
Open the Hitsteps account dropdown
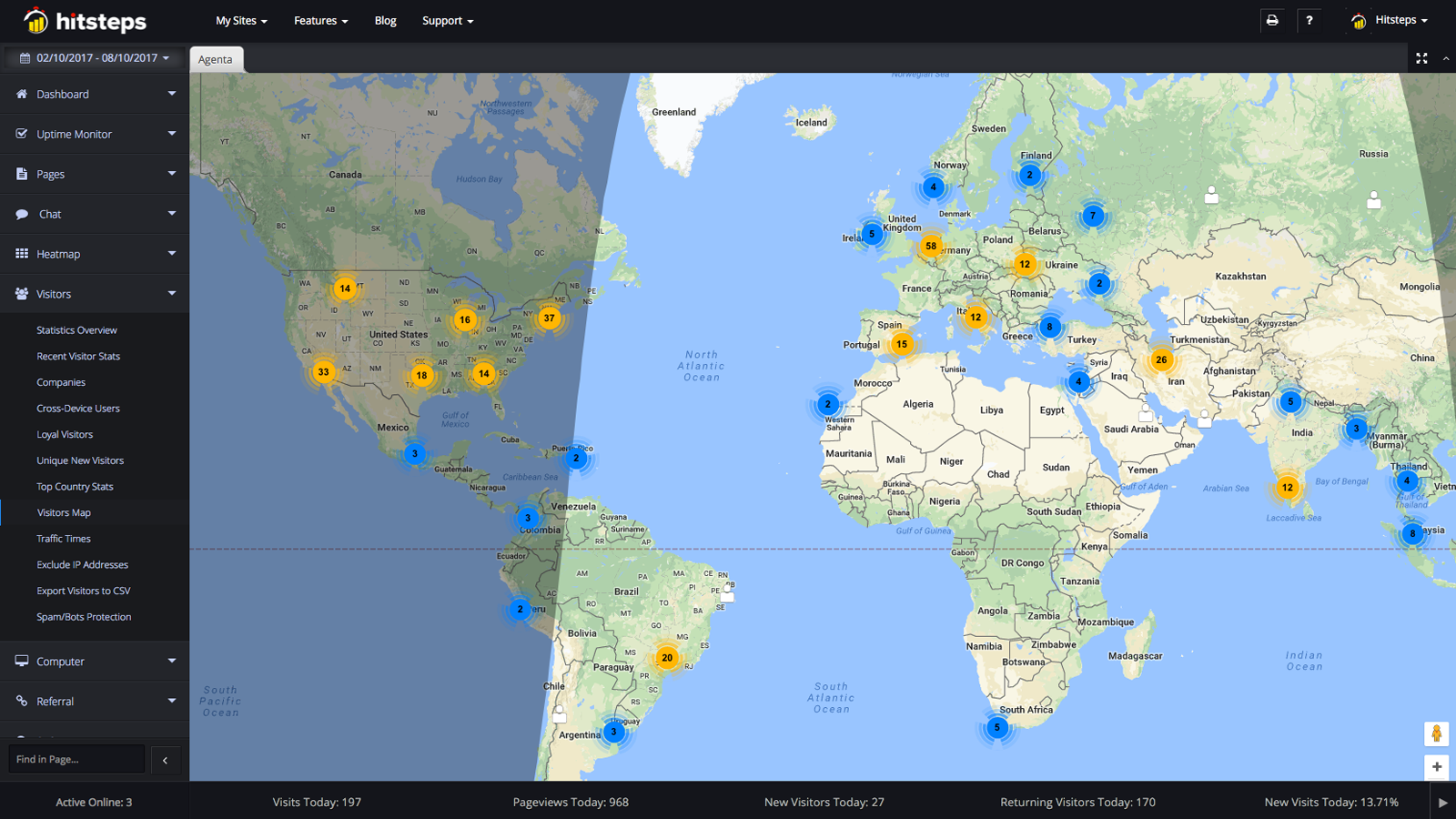1390,20
